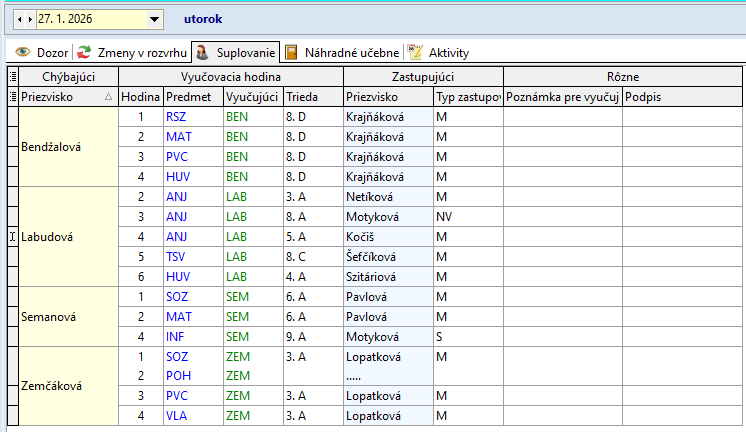Select the INF subject in Semanová's row
The height and width of the screenshot is (432, 746).
(x=175, y=337)
